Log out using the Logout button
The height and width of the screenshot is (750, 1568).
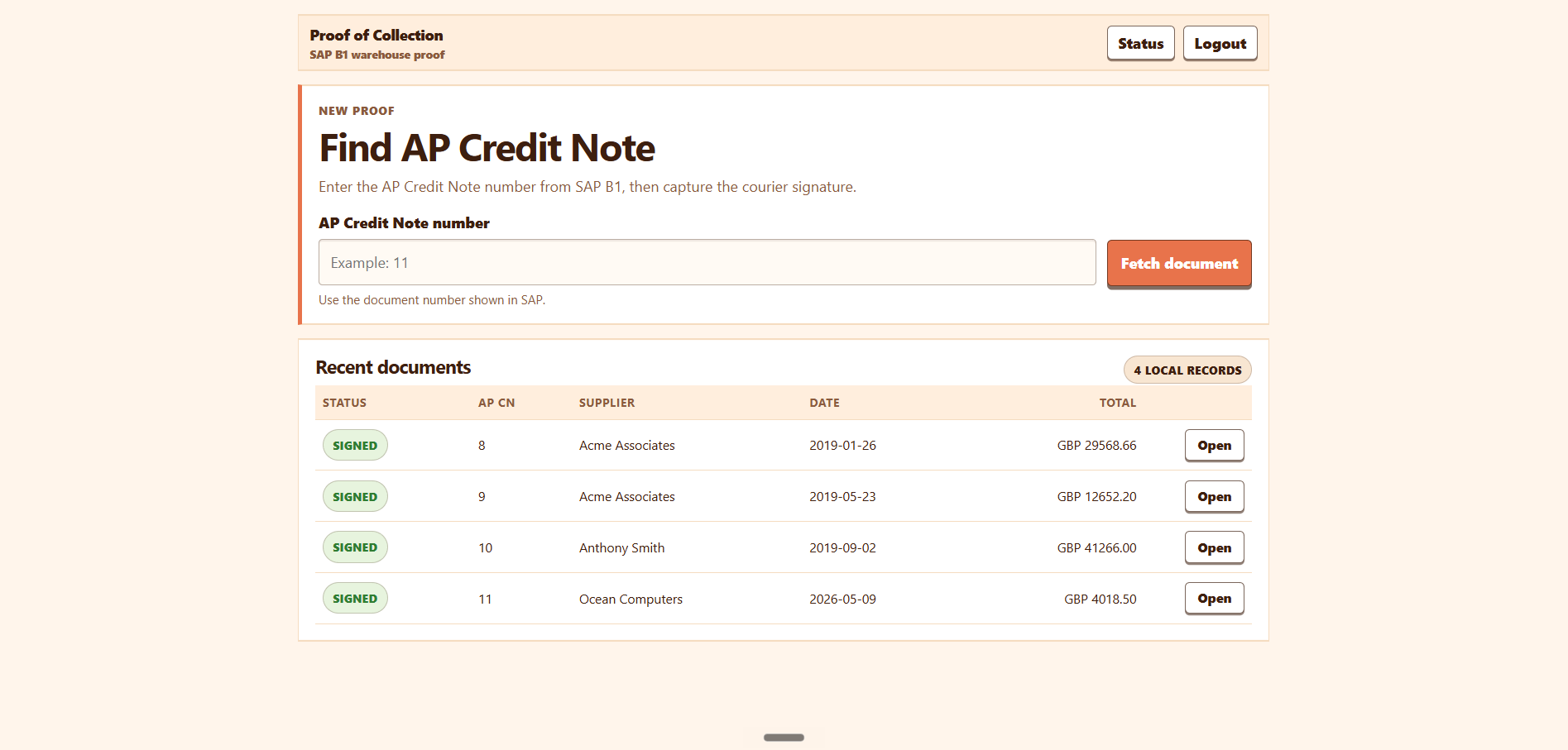pos(1220,44)
